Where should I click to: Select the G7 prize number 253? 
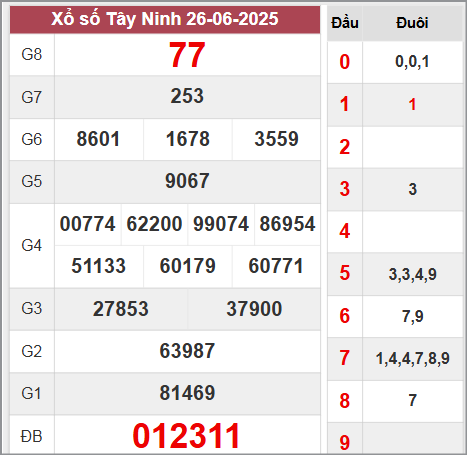[x=187, y=96]
